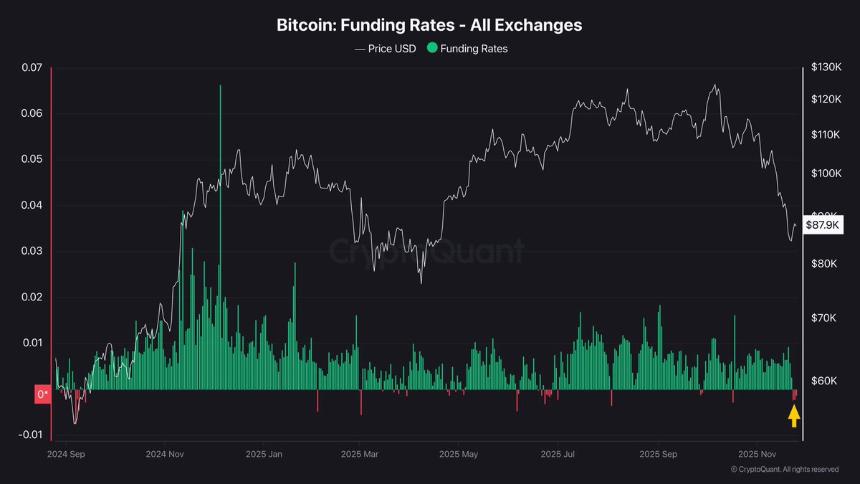The width and height of the screenshot is (860, 484).
Task: Toggle the Funding Rates legend green dot
Action: (x=432, y=48)
